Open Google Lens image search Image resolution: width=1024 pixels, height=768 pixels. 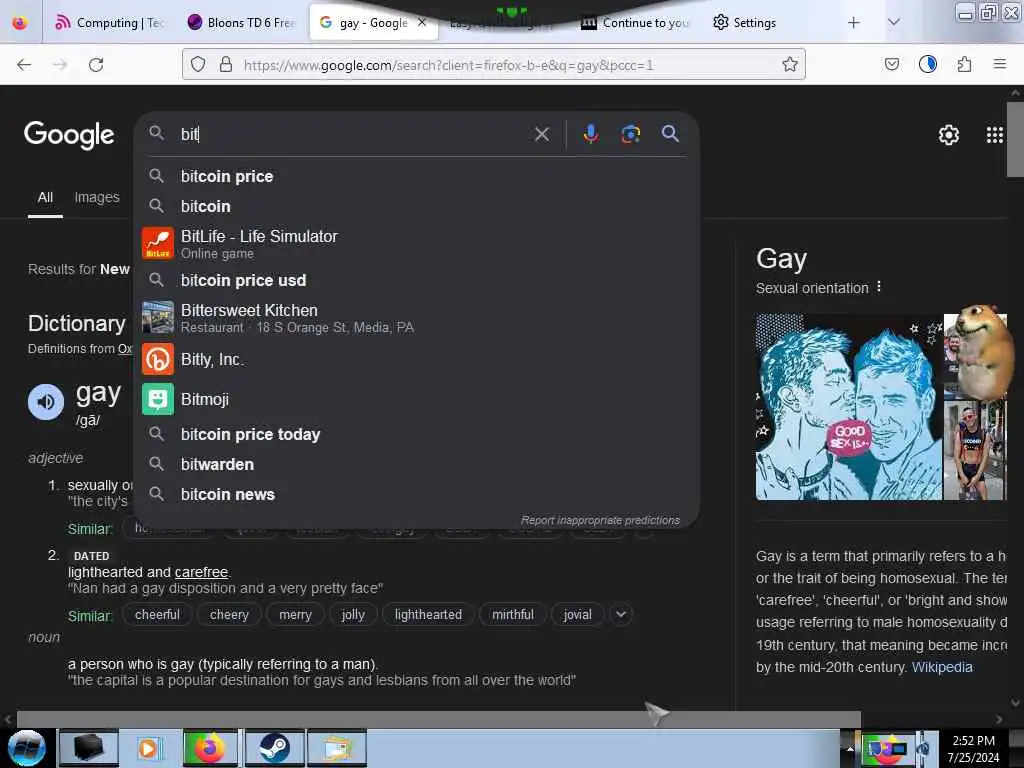click(630, 134)
